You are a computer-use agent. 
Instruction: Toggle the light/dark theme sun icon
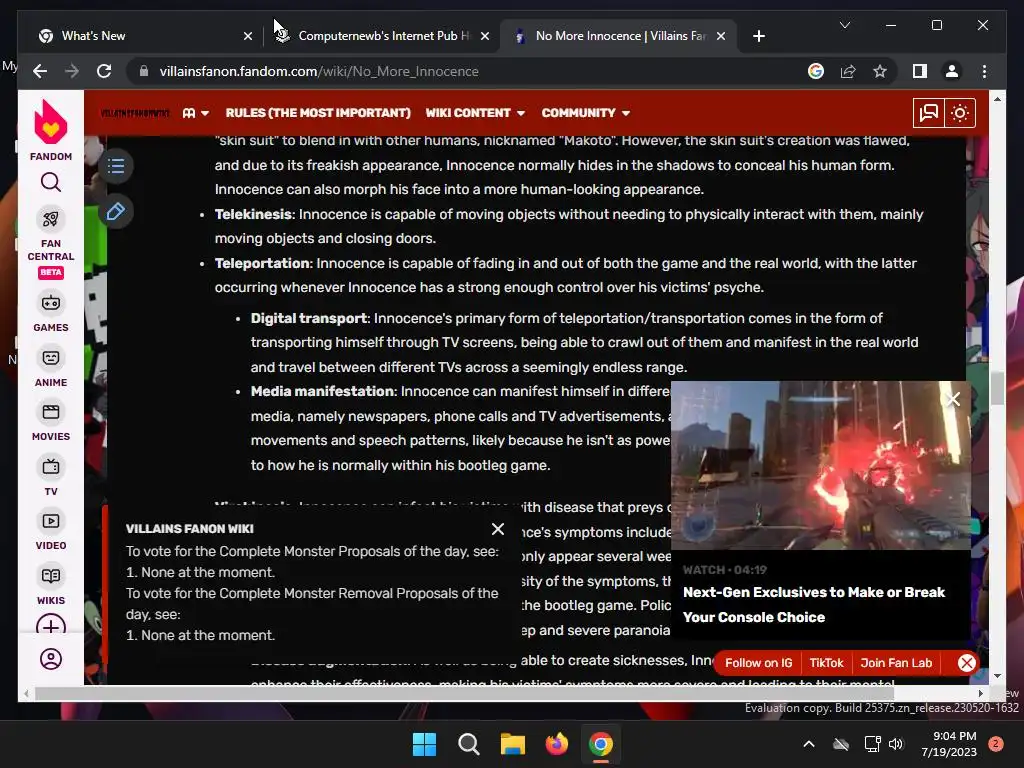pyautogui.click(x=959, y=113)
